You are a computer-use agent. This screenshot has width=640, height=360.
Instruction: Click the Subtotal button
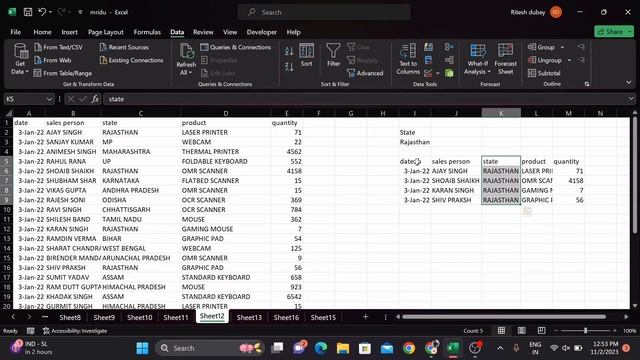[544, 73]
